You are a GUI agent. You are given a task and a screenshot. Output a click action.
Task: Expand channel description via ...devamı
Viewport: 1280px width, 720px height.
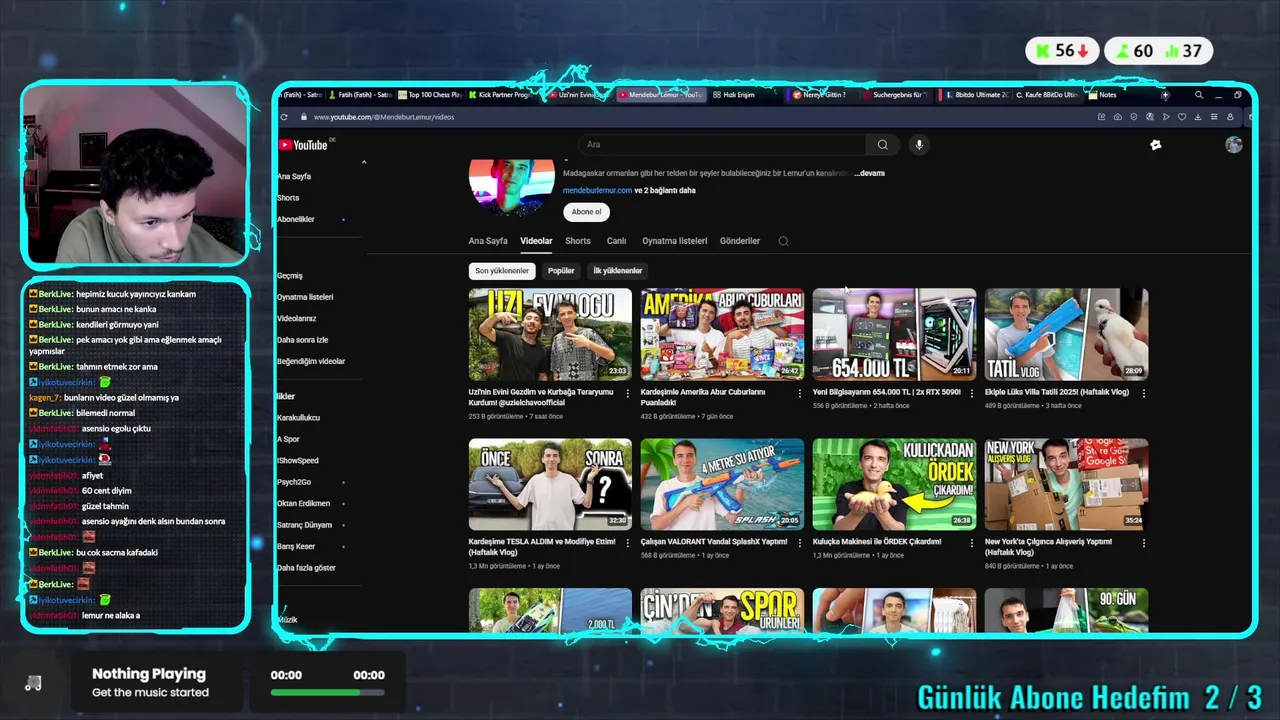(x=869, y=173)
